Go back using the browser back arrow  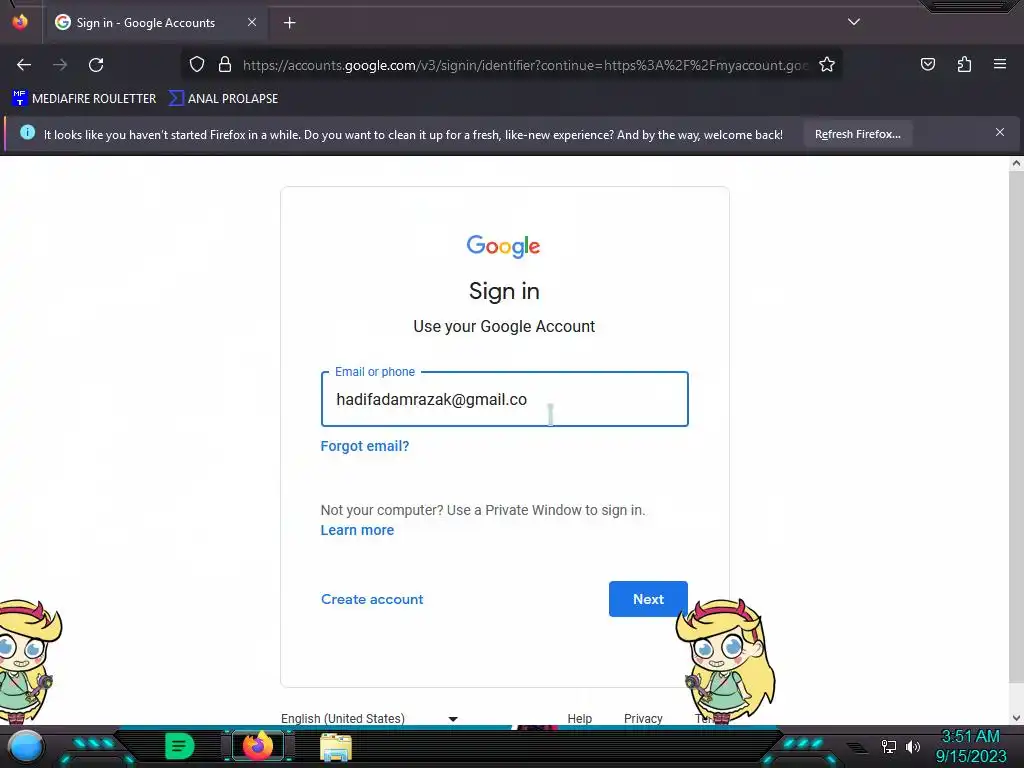[x=24, y=65]
